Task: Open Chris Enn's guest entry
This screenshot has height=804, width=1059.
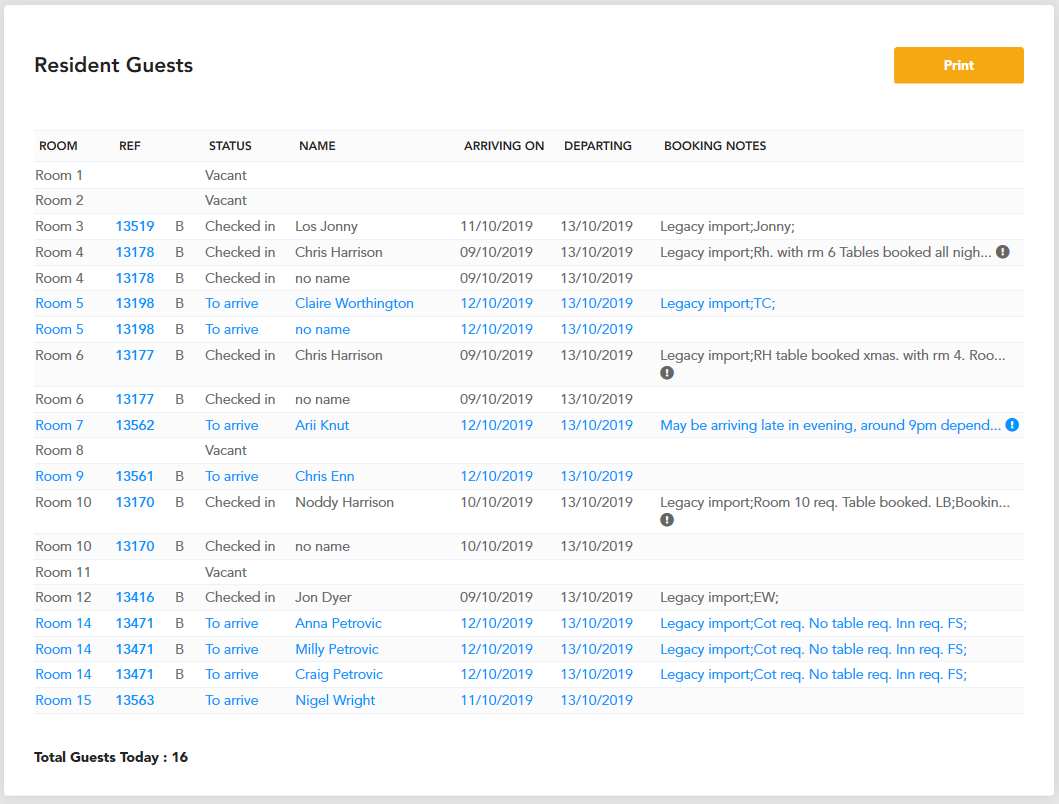Action: [x=324, y=476]
